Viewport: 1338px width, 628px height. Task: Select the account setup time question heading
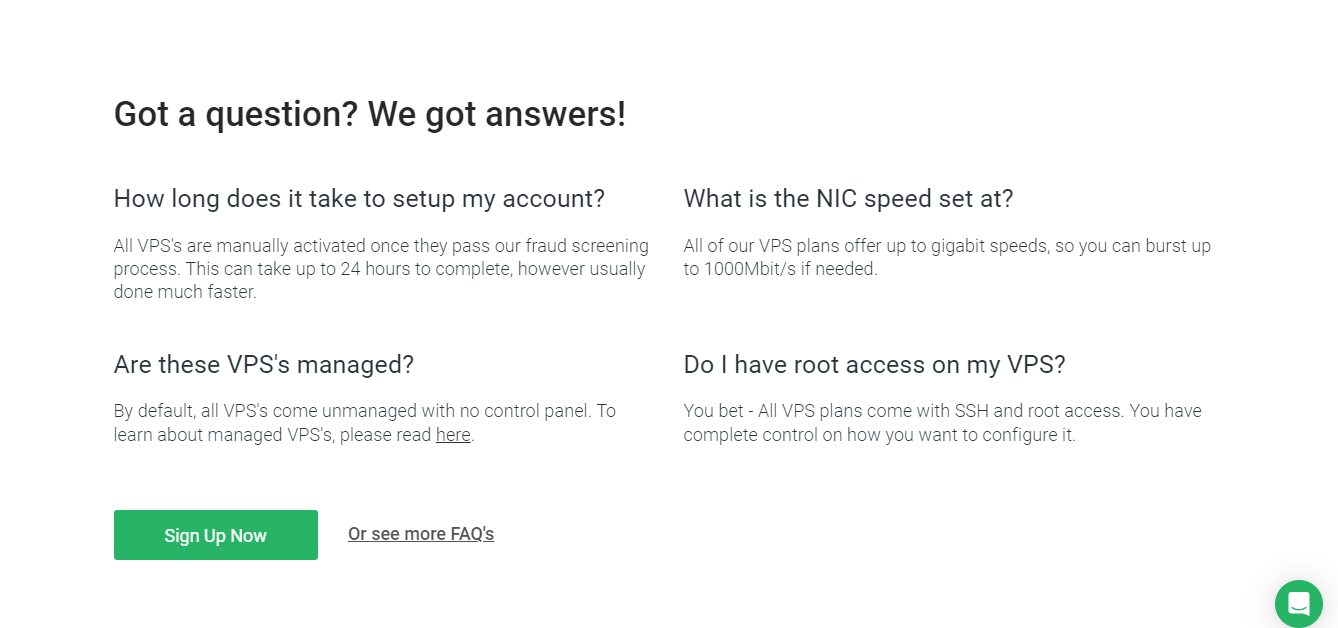coord(359,198)
